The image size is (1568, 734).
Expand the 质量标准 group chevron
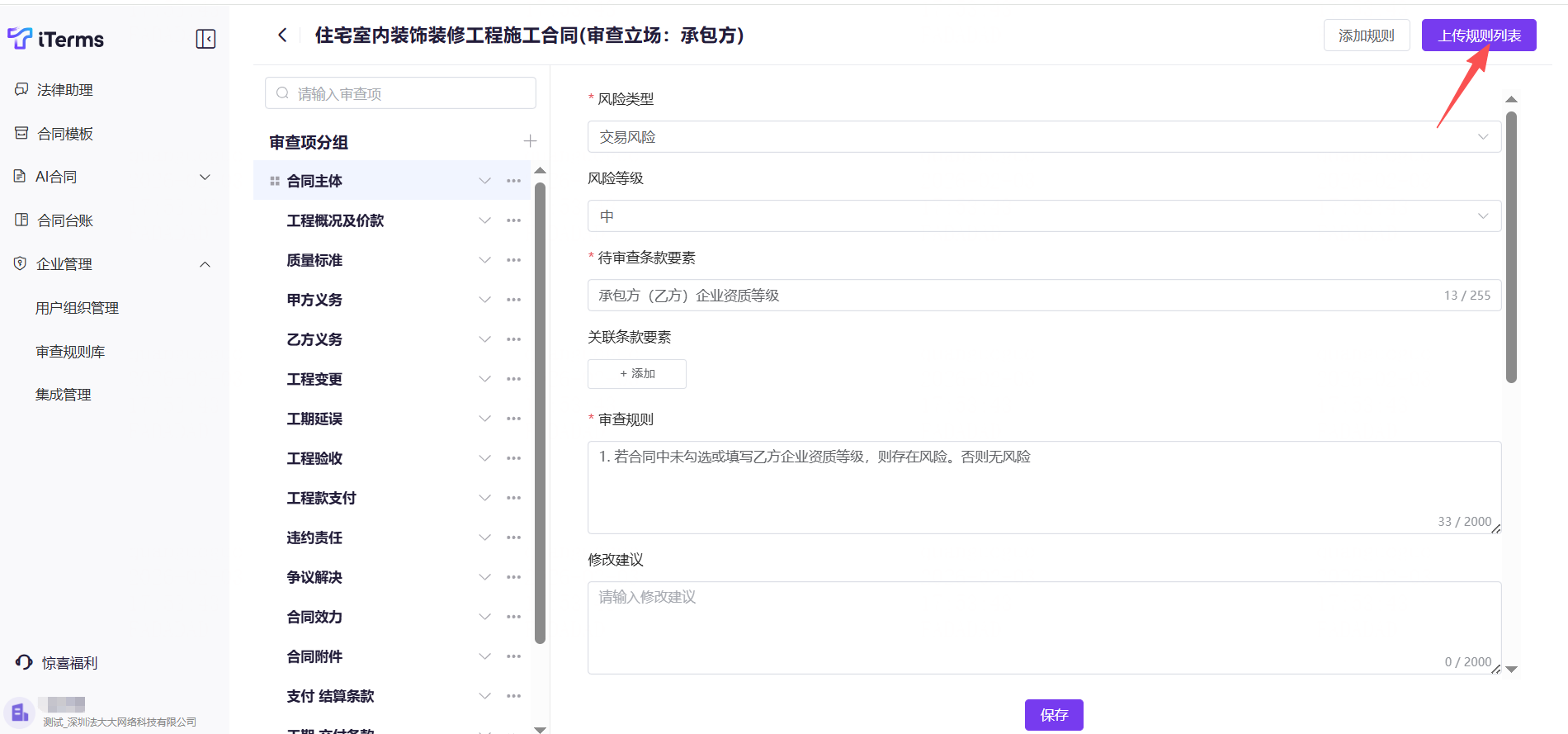(484, 260)
